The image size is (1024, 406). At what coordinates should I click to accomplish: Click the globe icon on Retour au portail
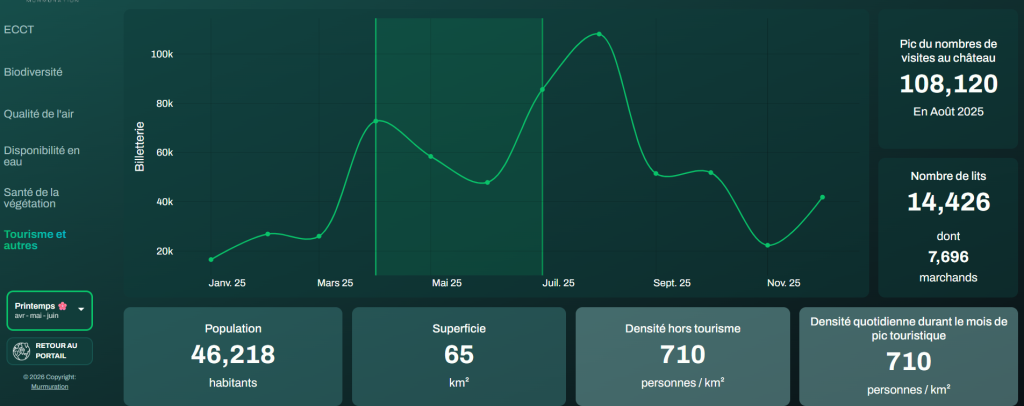click(x=22, y=351)
